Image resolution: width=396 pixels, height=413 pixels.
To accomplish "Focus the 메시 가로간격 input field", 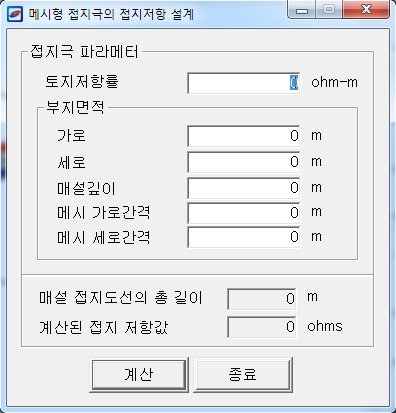I will pyautogui.click(x=244, y=213).
